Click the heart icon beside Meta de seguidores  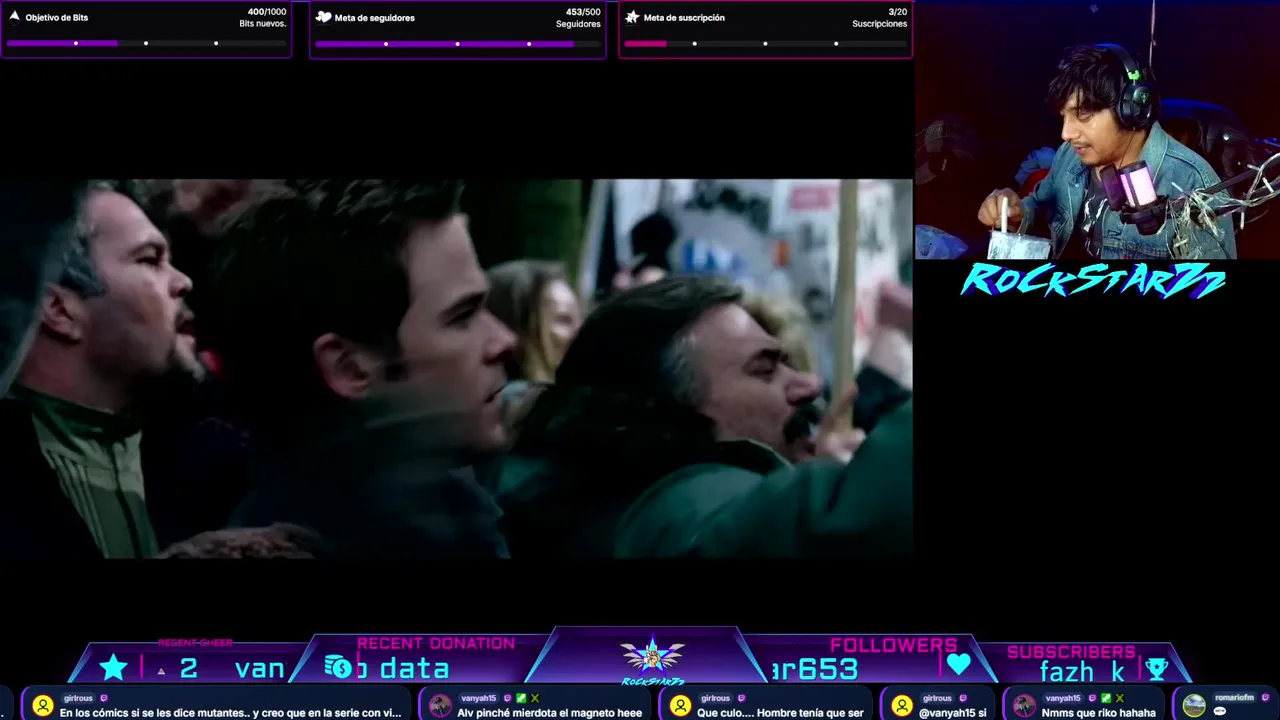(324, 17)
